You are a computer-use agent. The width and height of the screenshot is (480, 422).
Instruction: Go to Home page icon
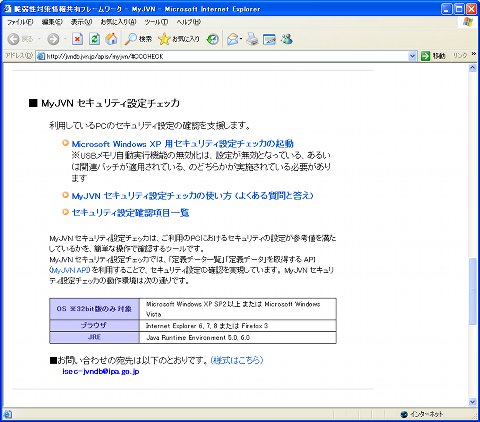[x=111, y=39]
